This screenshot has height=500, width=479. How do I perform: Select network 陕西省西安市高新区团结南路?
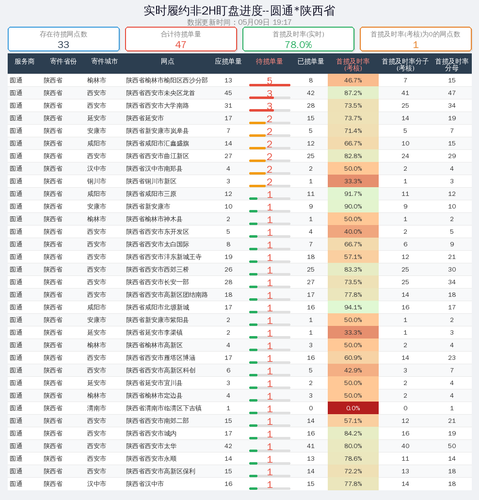167,295
